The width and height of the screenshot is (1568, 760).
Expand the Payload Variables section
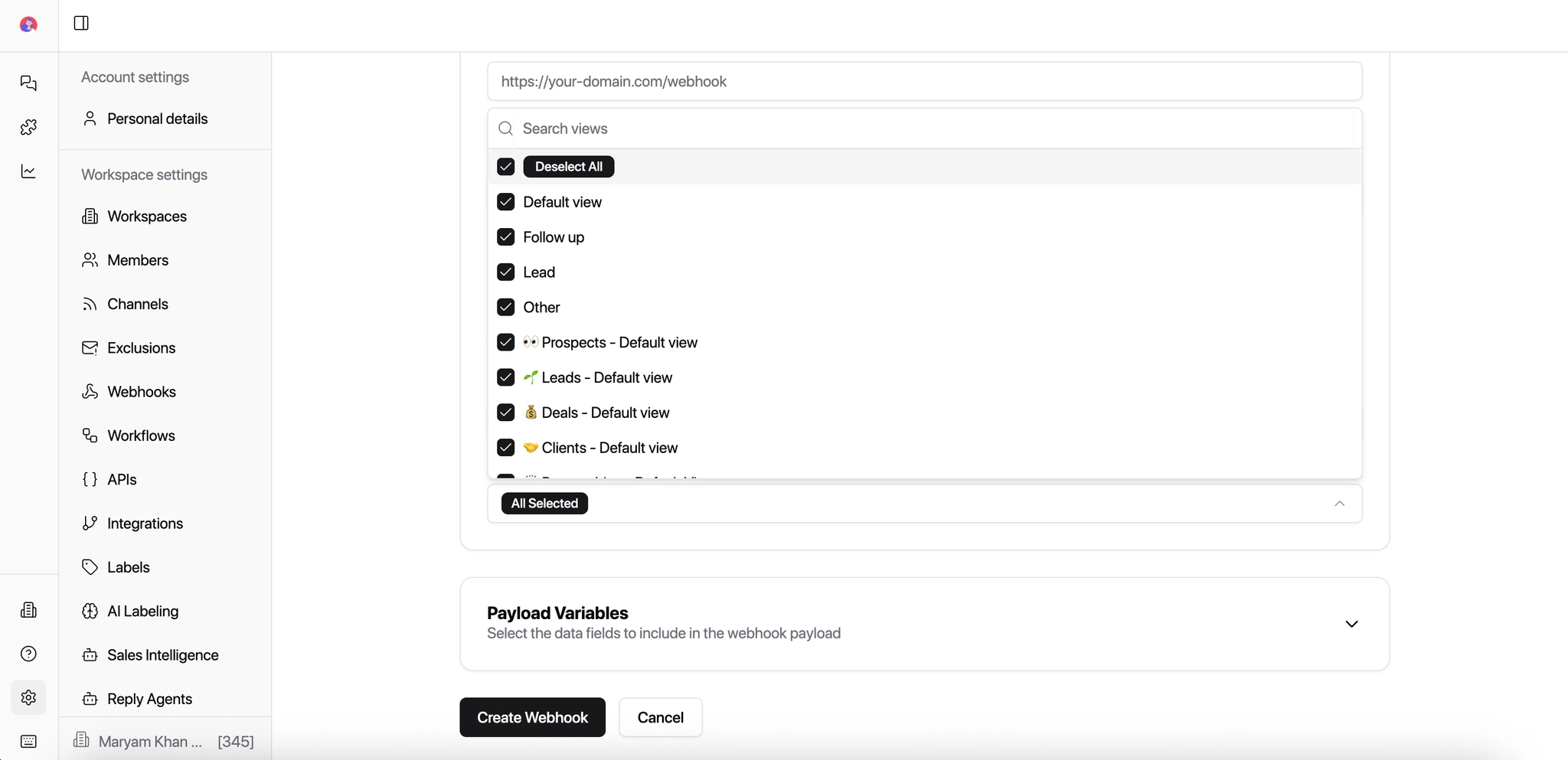click(1351, 624)
